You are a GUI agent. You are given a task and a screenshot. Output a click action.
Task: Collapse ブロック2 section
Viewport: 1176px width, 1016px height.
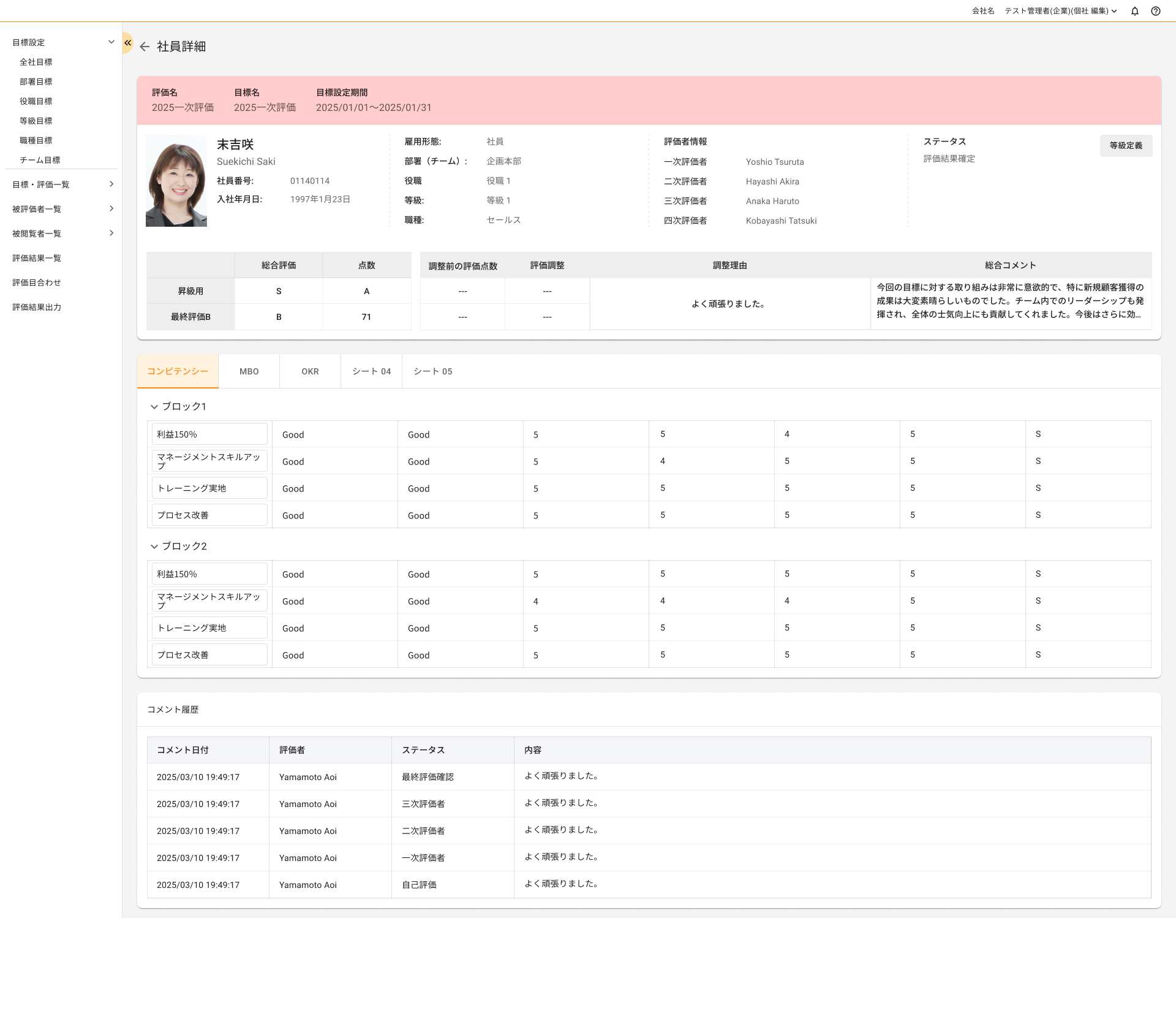point(154,547)
